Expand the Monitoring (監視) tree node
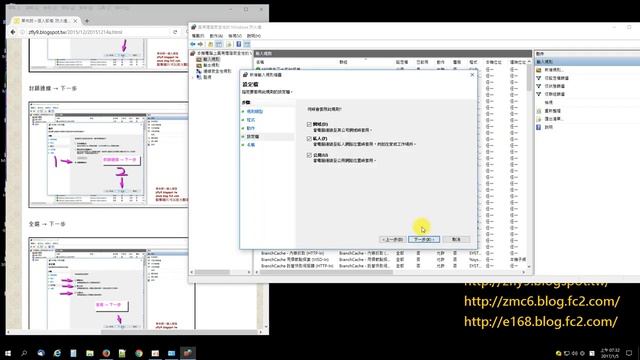Image resolution: width=640 pixels, height=360 pixels. [193, 77]
